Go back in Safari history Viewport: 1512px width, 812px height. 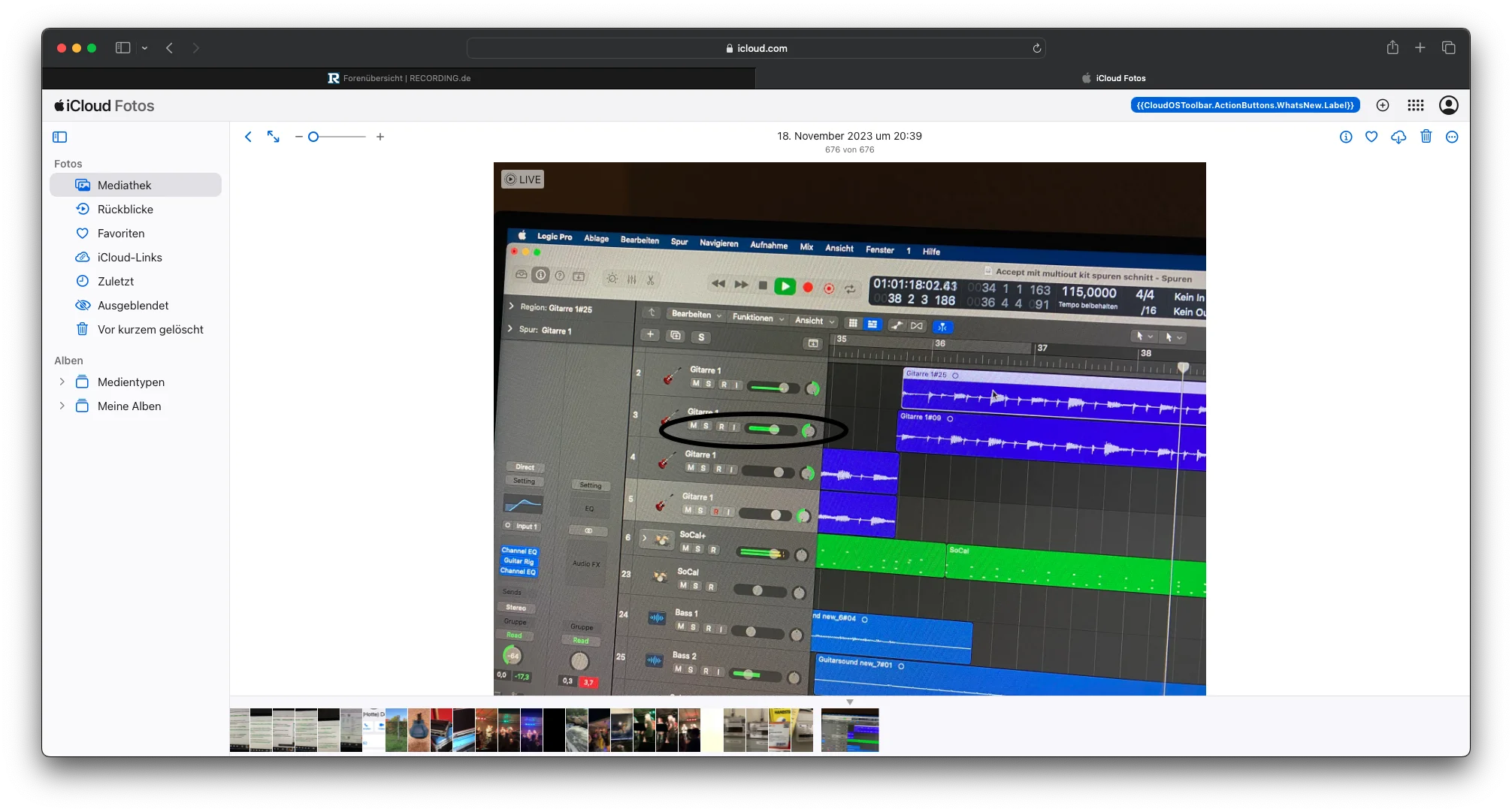pyautogui.click(x=170, y=48)
